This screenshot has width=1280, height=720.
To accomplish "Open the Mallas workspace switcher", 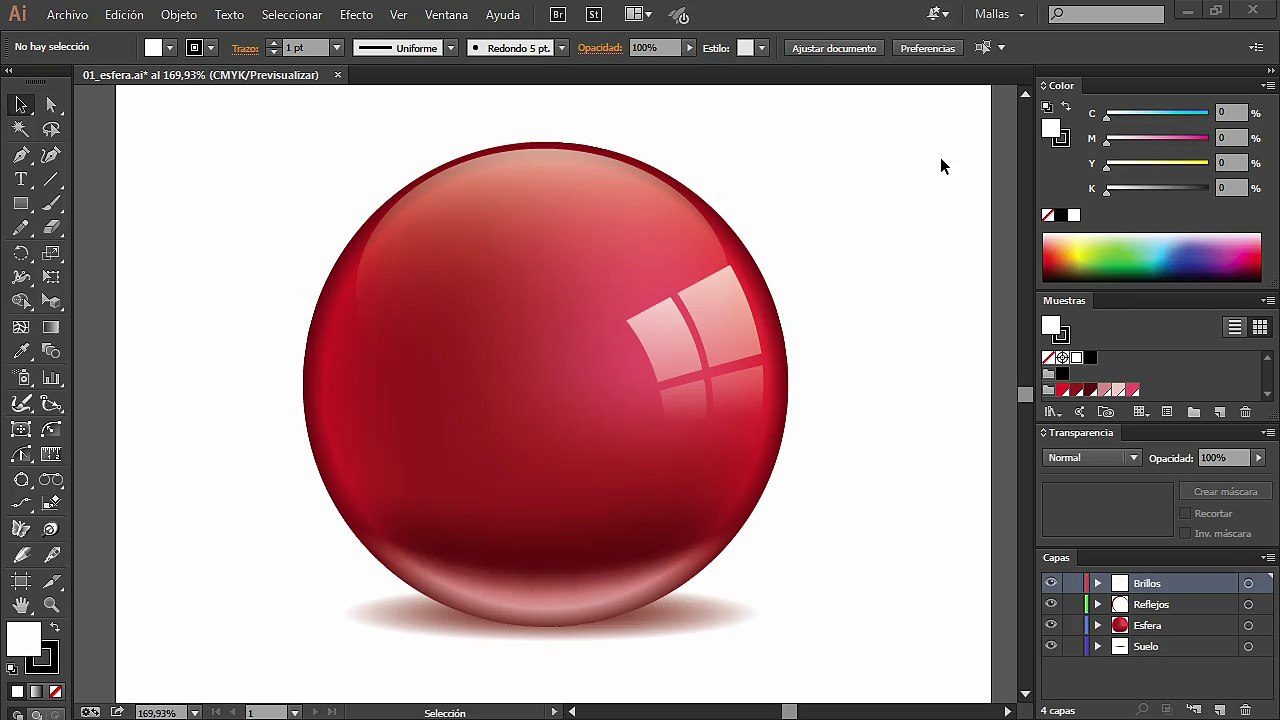I will point(1000,14).
